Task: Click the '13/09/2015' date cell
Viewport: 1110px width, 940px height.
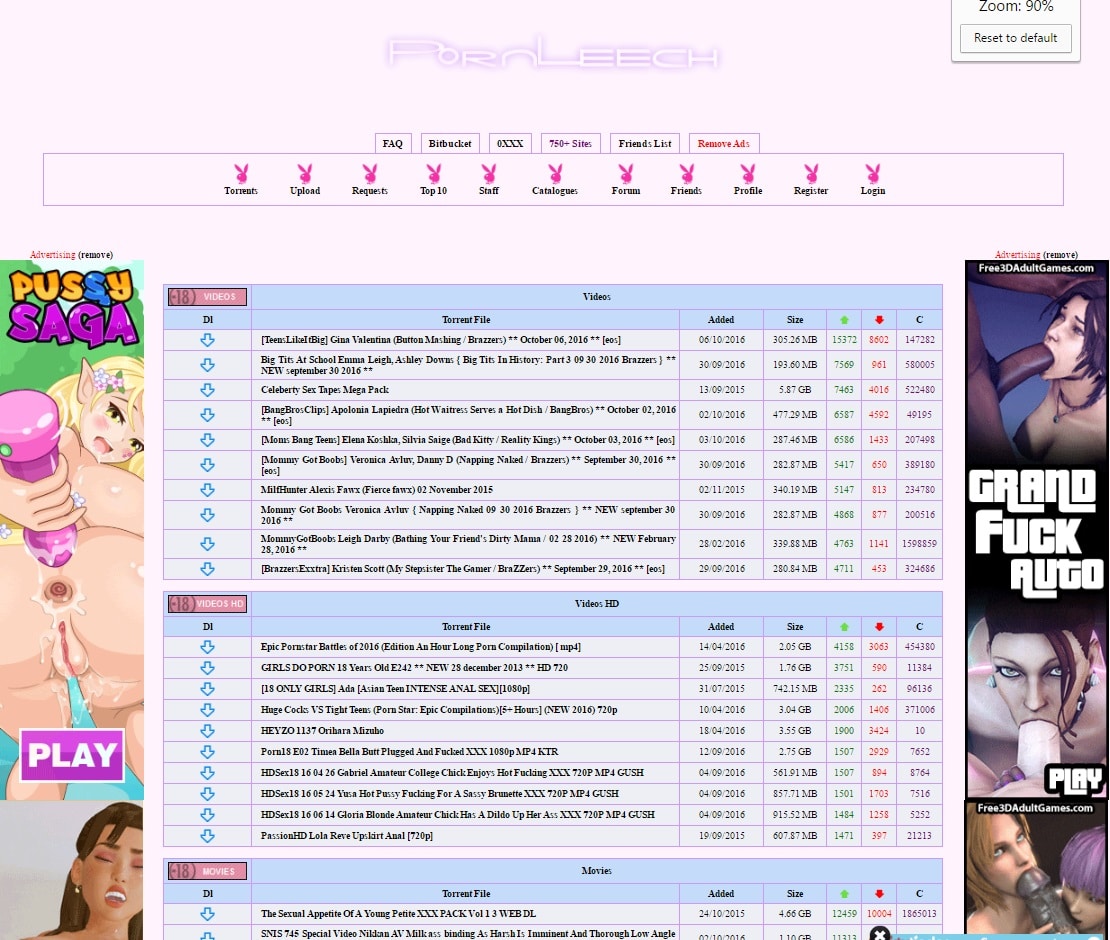Action: (x=722, y=390)
